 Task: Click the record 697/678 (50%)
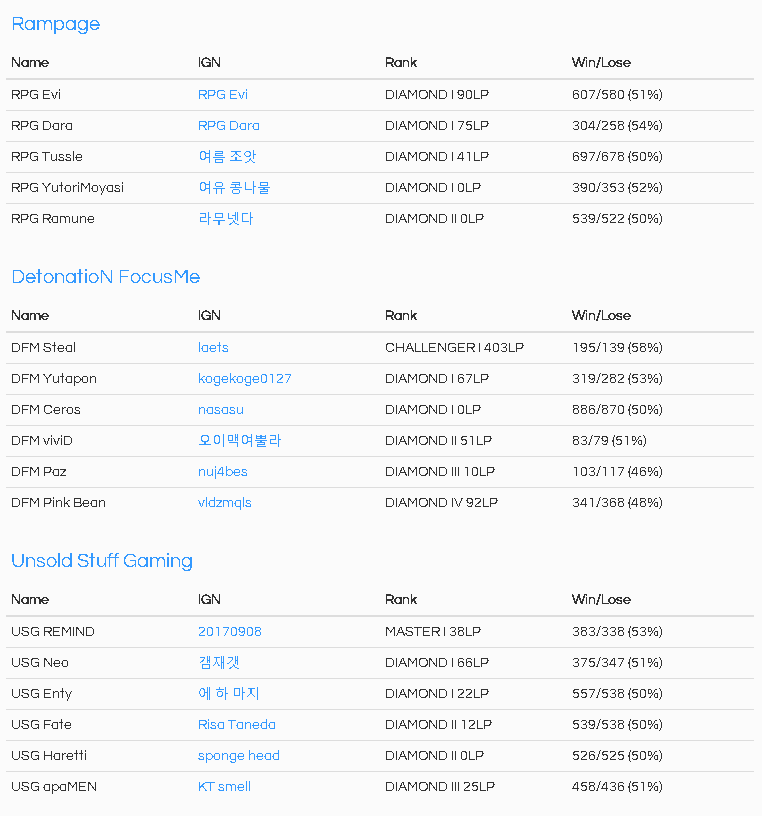(617, 157)
